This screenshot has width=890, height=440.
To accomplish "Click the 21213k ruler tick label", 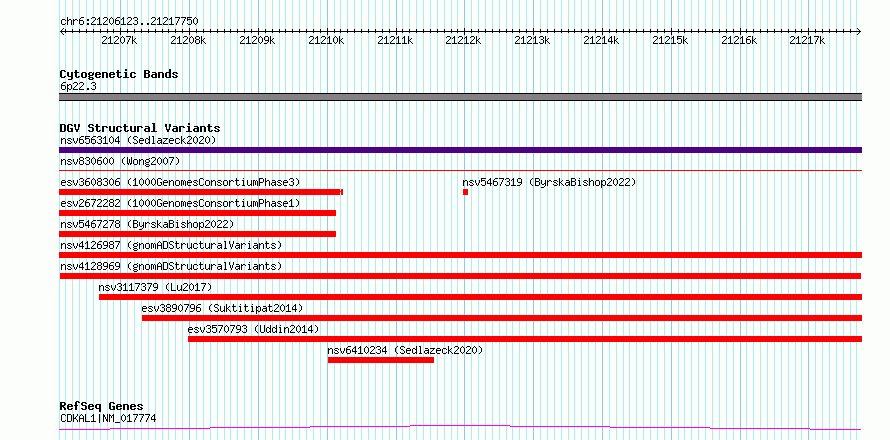I will tap(532, 40).
